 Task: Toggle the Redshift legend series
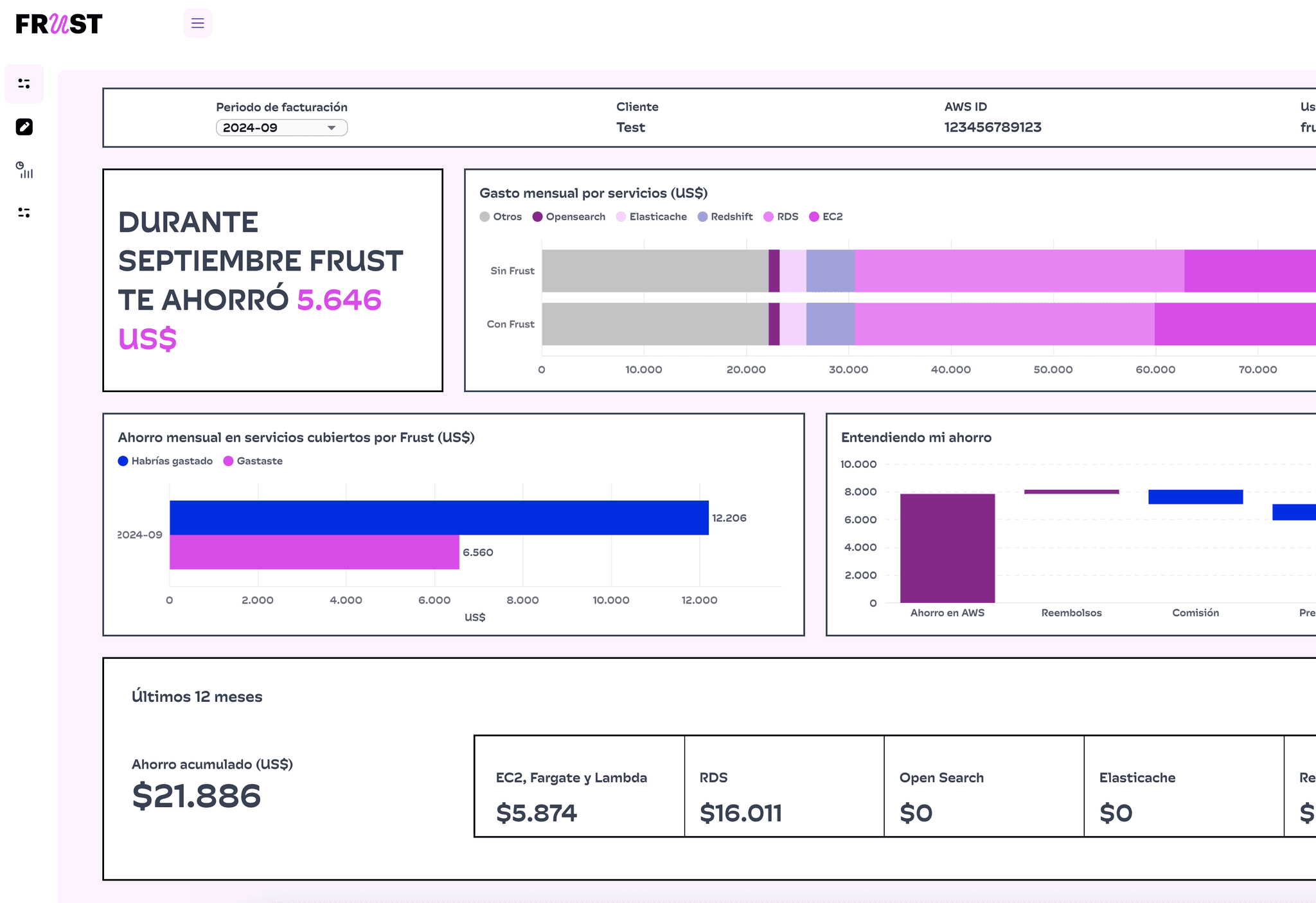pos(725,217)
